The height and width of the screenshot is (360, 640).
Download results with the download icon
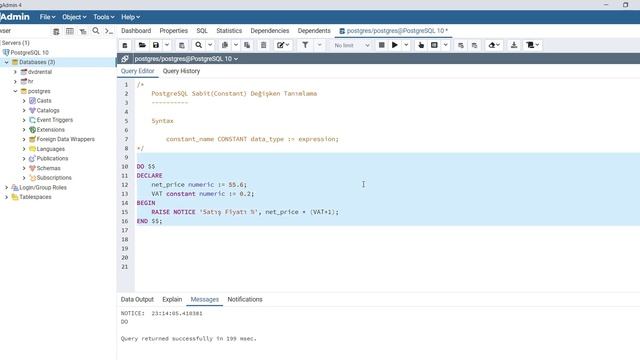pyautogui.click(x=514, y=45)
